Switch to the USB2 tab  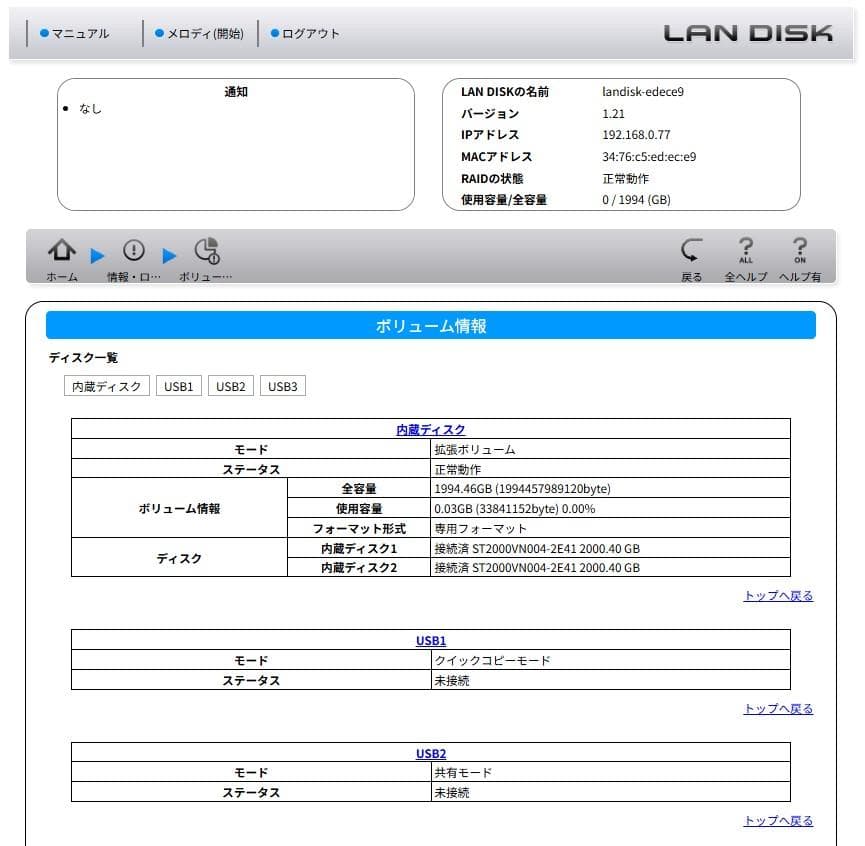click(x=230, y=385)
